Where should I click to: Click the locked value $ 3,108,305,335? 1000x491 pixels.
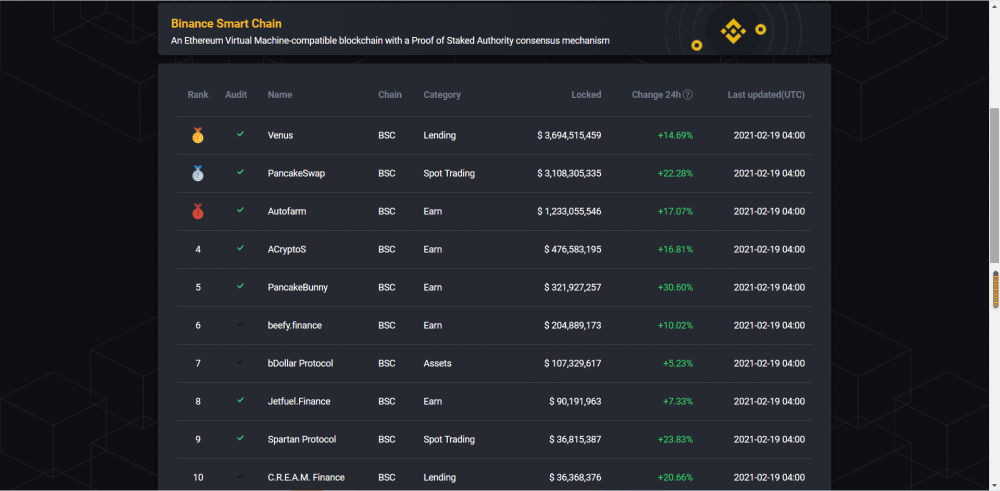[x=569, y=173]
